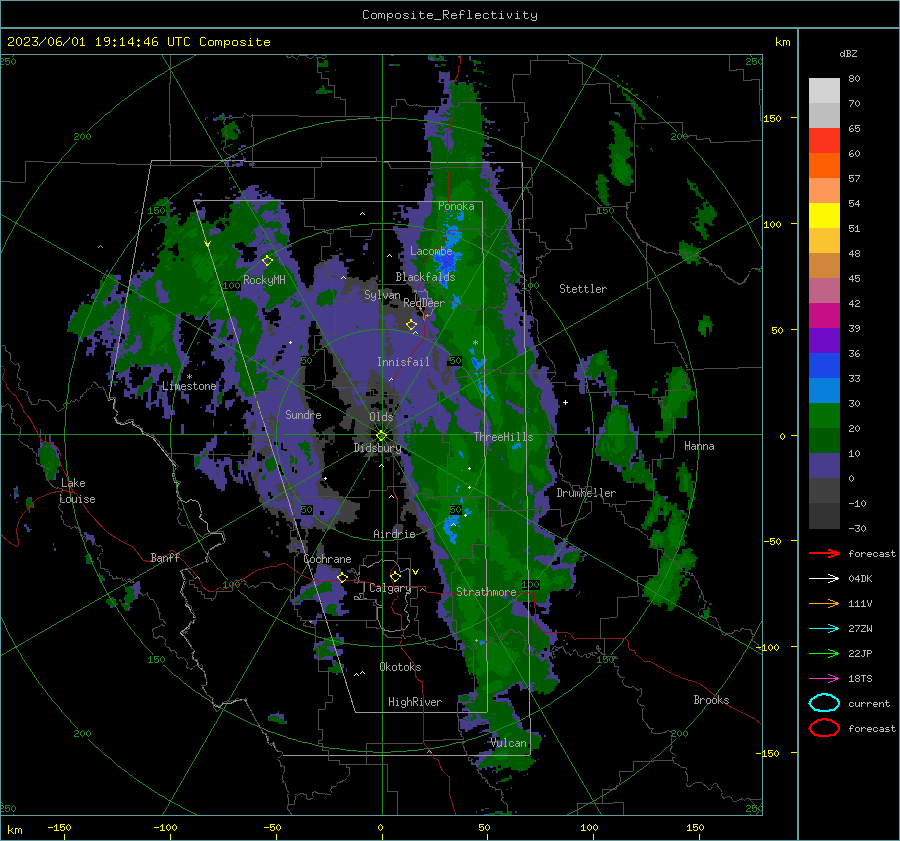Click the RedDeer city label
The width and height of the screenshot is (900, 841).
pyautogui.click(x=424, y=303)
